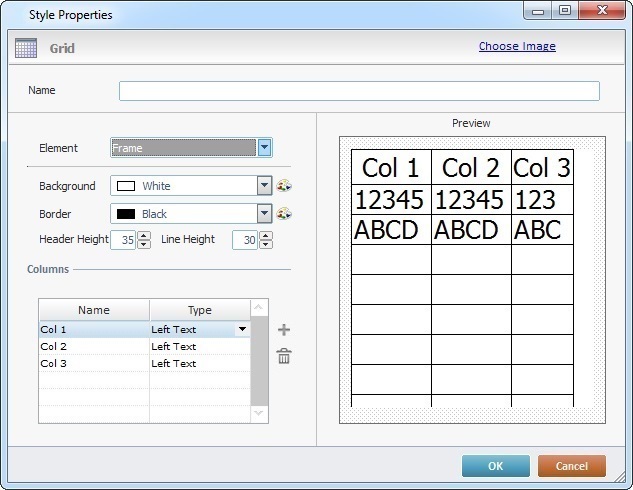Select the Col 3 row in Columns table
This screenshot has width=633, height=490.
click(93, 364)
